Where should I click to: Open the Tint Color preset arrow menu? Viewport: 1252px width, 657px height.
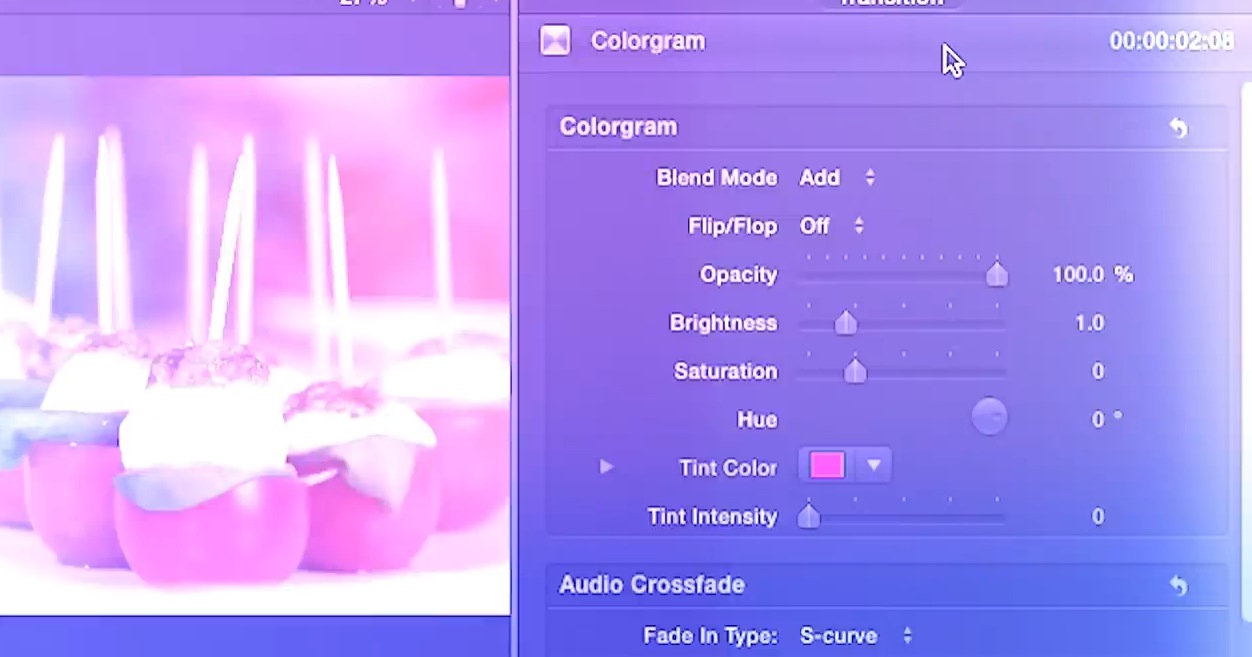[x=873, y=466]
